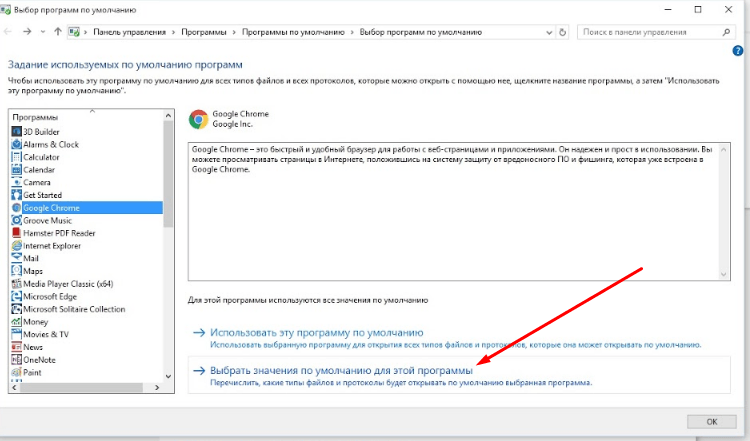Viewport: 750px width, 441px height.
Task: Click the Alarms & Clock app icon
Action: click(x=16, y=144)
